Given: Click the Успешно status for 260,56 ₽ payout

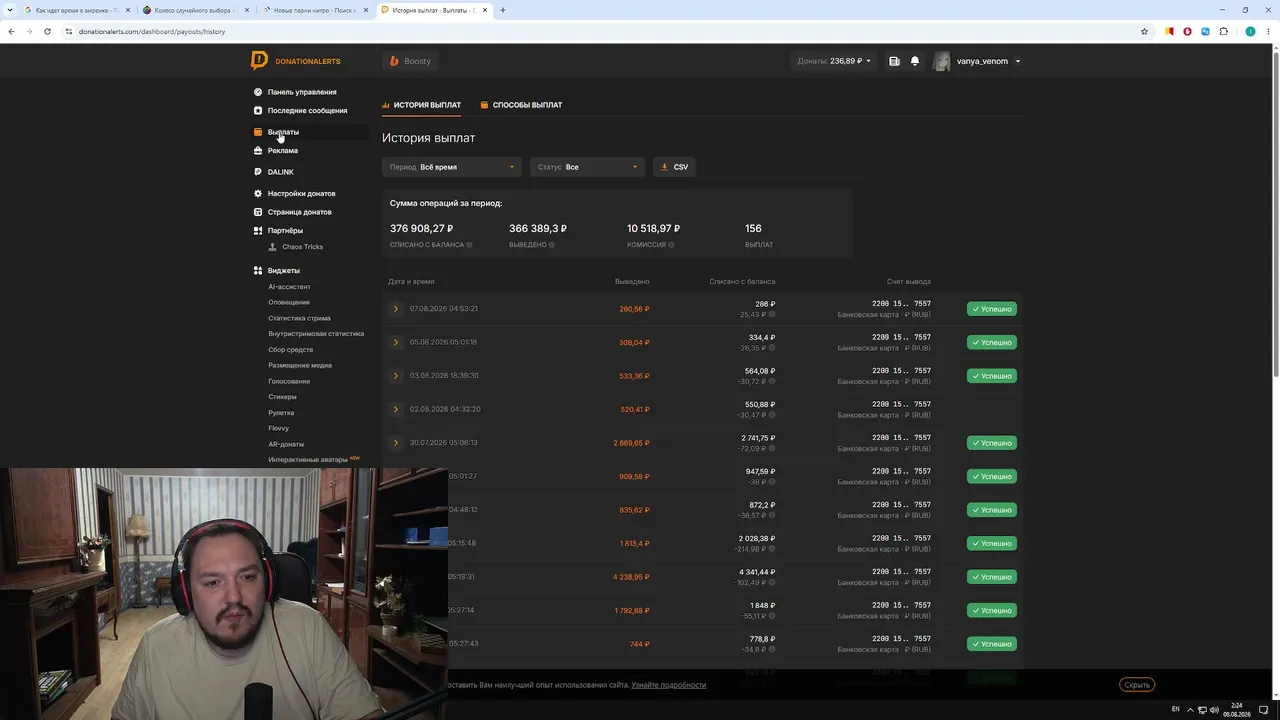Looking at the screenshot, I should [x=991, y=309].
